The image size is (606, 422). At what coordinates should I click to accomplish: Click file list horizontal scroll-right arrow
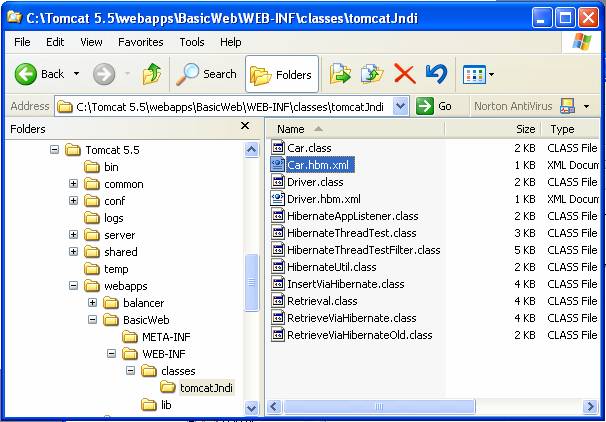[x=591, y=407]
